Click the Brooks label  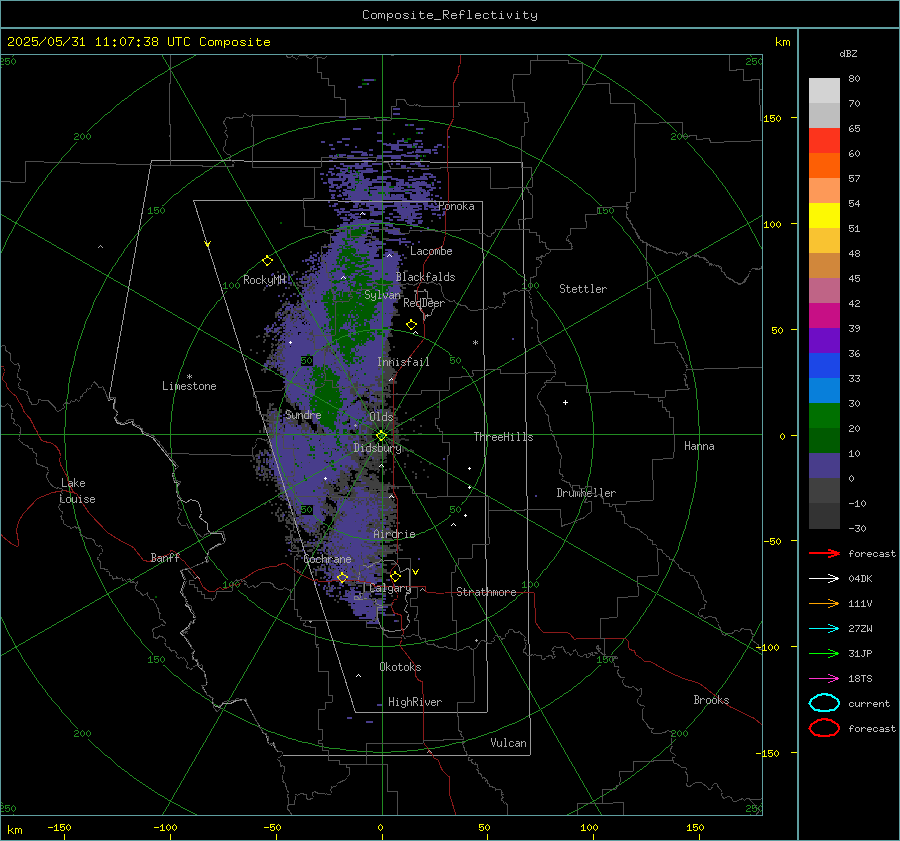point(711,700)
